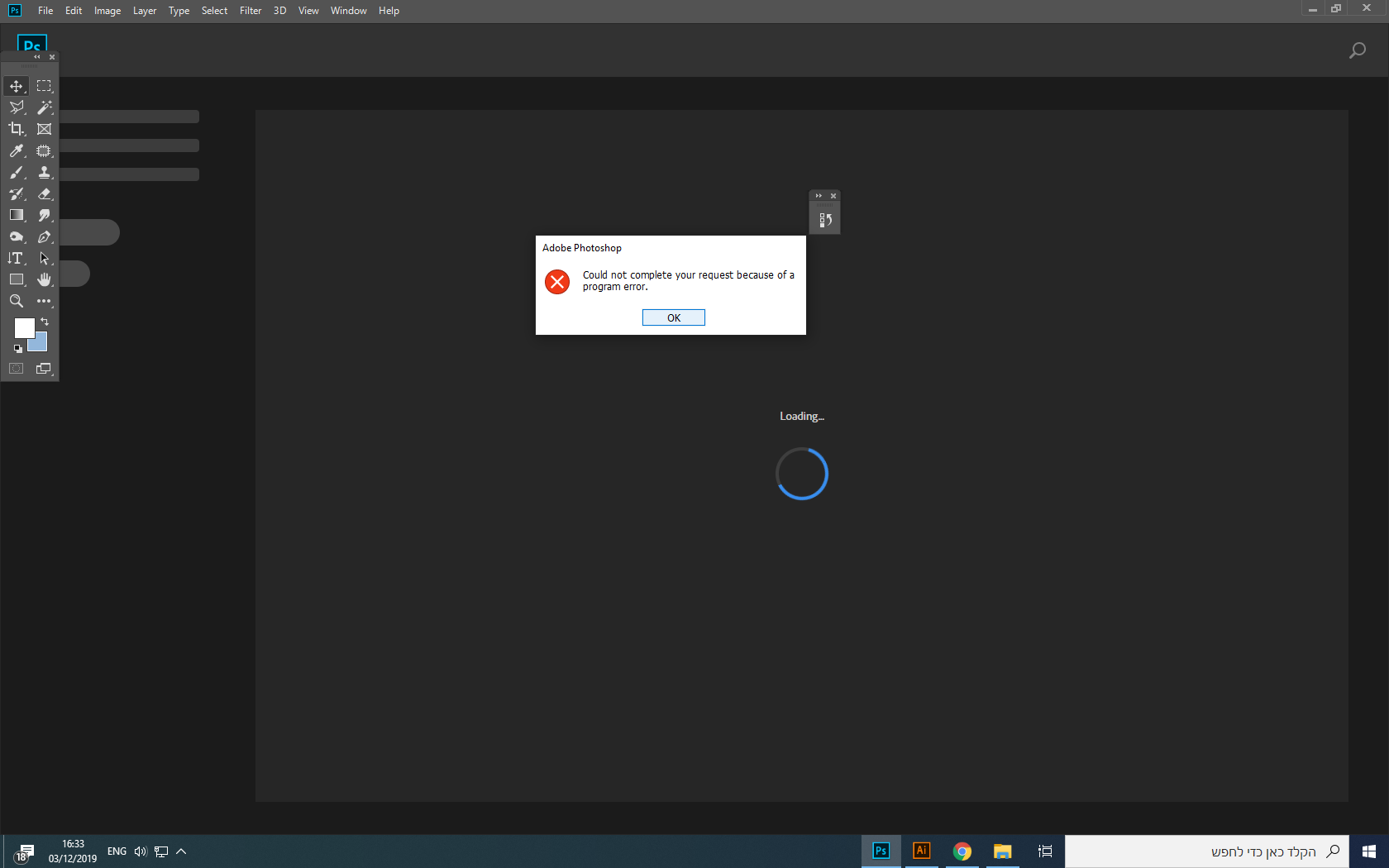Change the screen mode

point(44,369)
